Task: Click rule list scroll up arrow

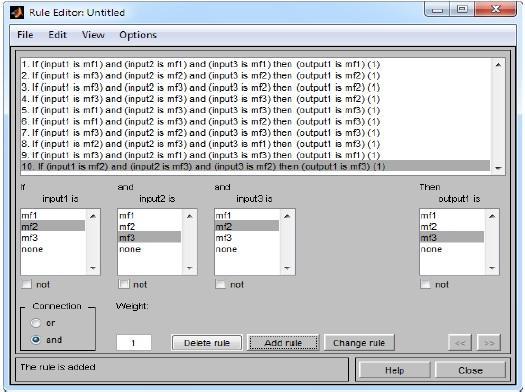Action: point(498,65)
